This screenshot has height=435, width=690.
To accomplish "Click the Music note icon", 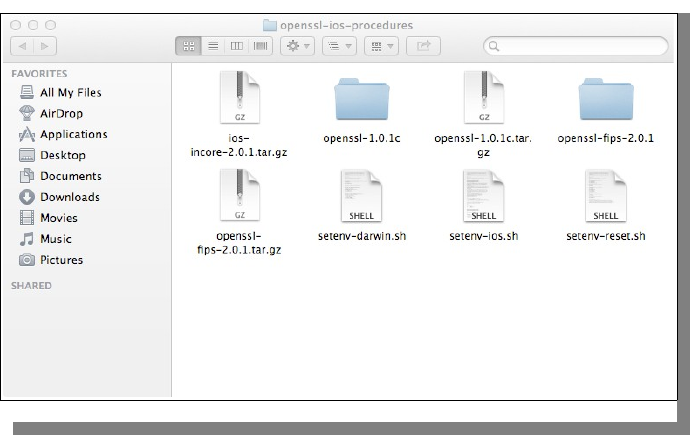I will pyautogui.click(x=27, y=239).
